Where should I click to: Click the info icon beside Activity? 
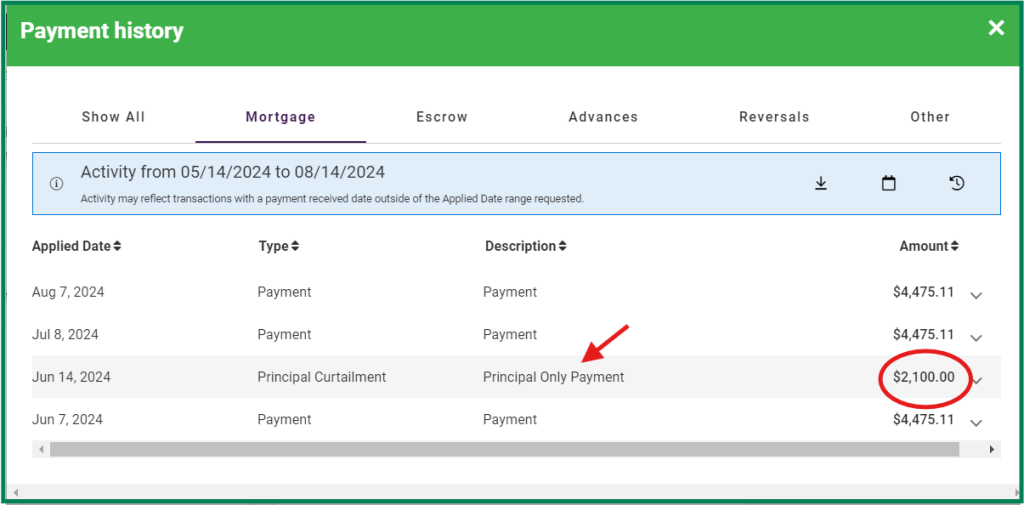pyautogui.click(x=57, y=184)
